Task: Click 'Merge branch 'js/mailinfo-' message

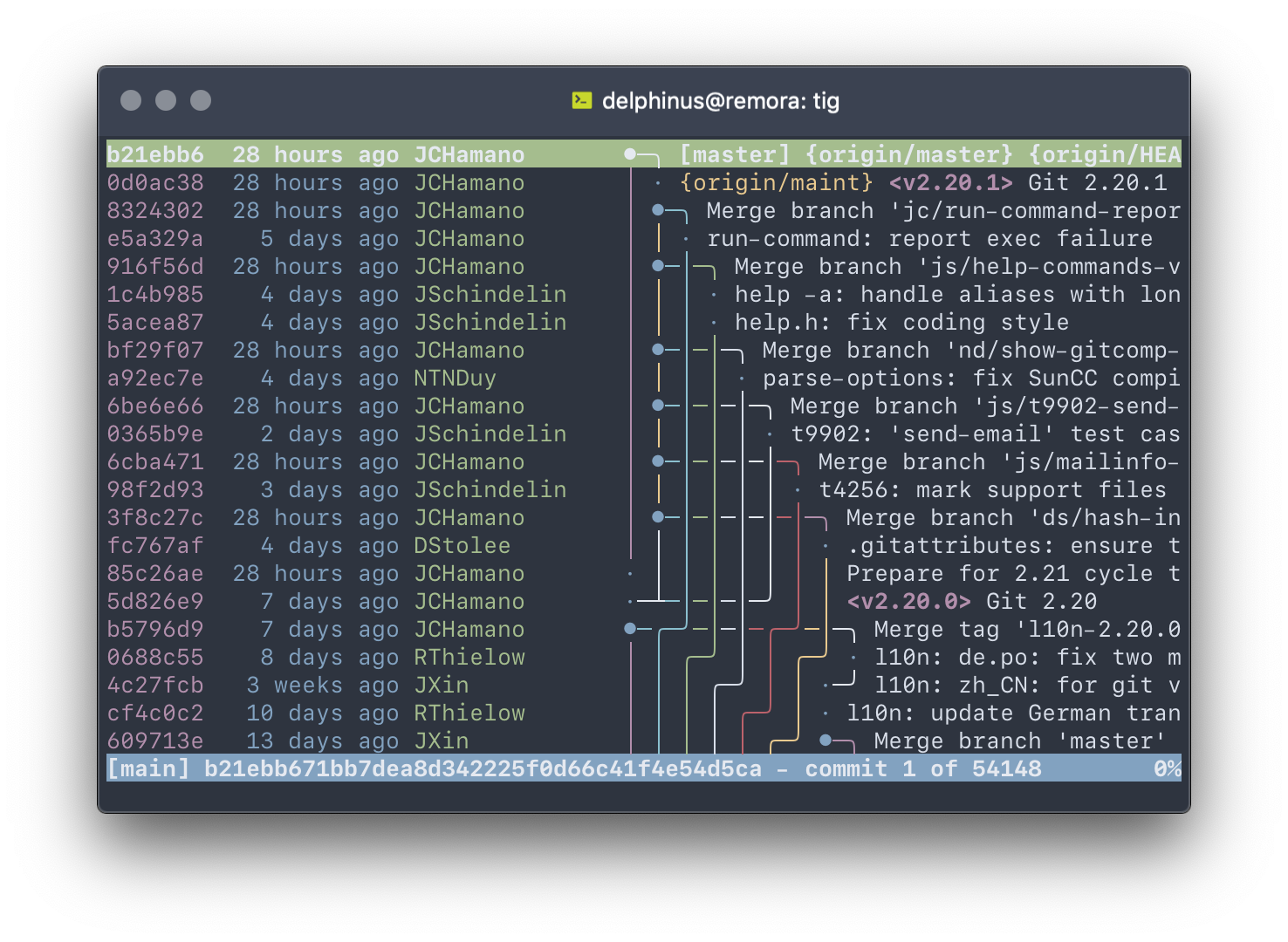Action: coord(1000,461)
